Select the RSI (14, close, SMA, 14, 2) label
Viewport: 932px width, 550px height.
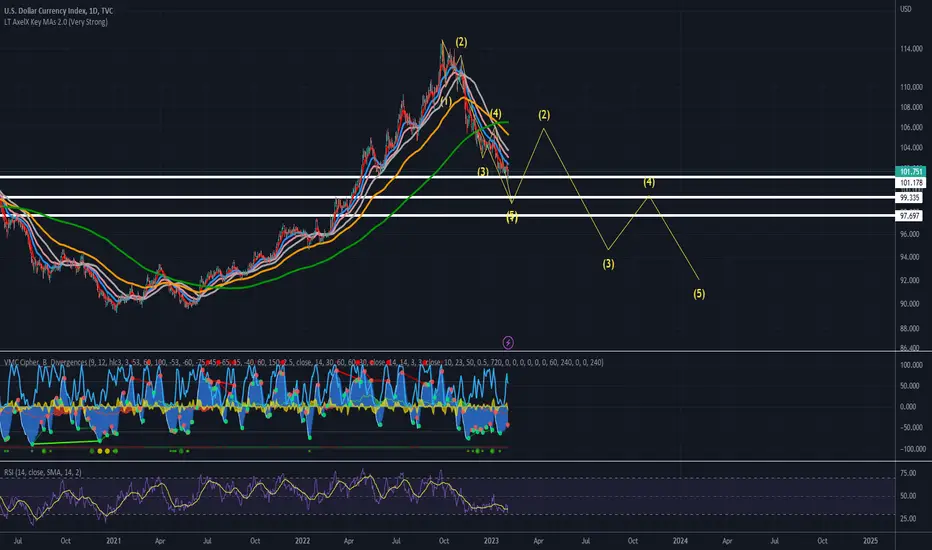click(43, 472)
